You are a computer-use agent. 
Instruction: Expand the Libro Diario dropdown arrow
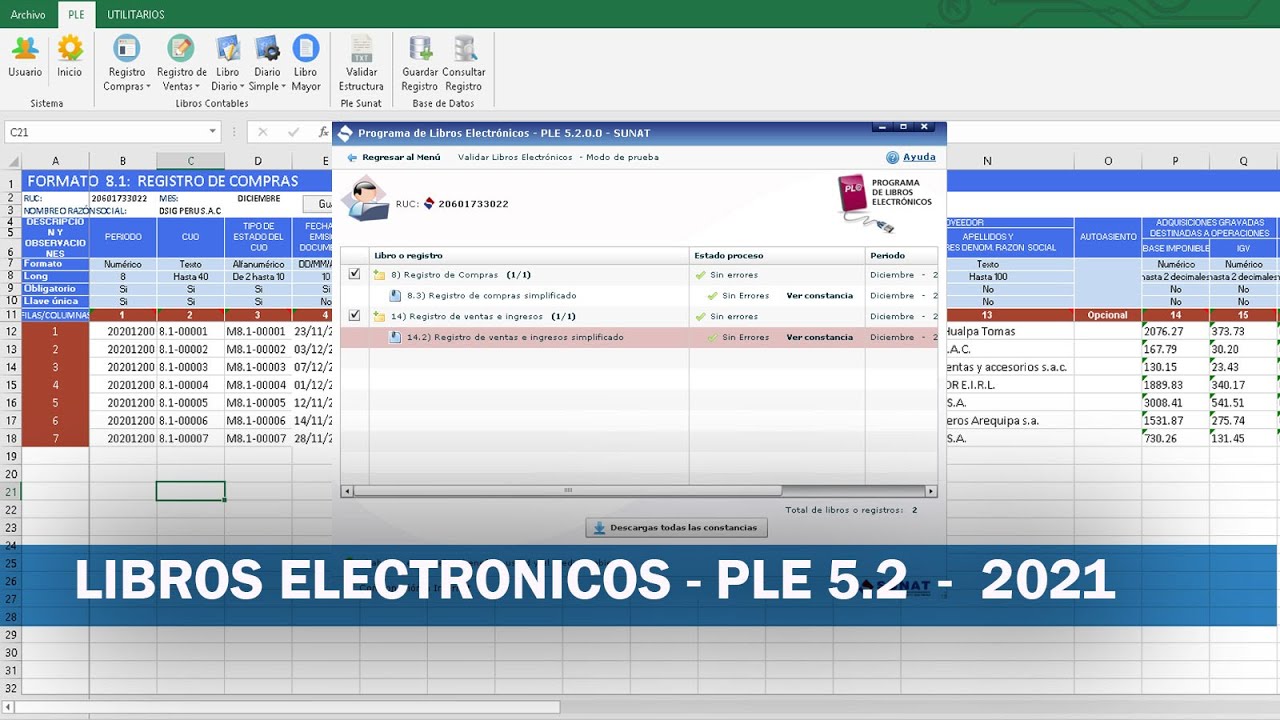(x=243, y=87)
